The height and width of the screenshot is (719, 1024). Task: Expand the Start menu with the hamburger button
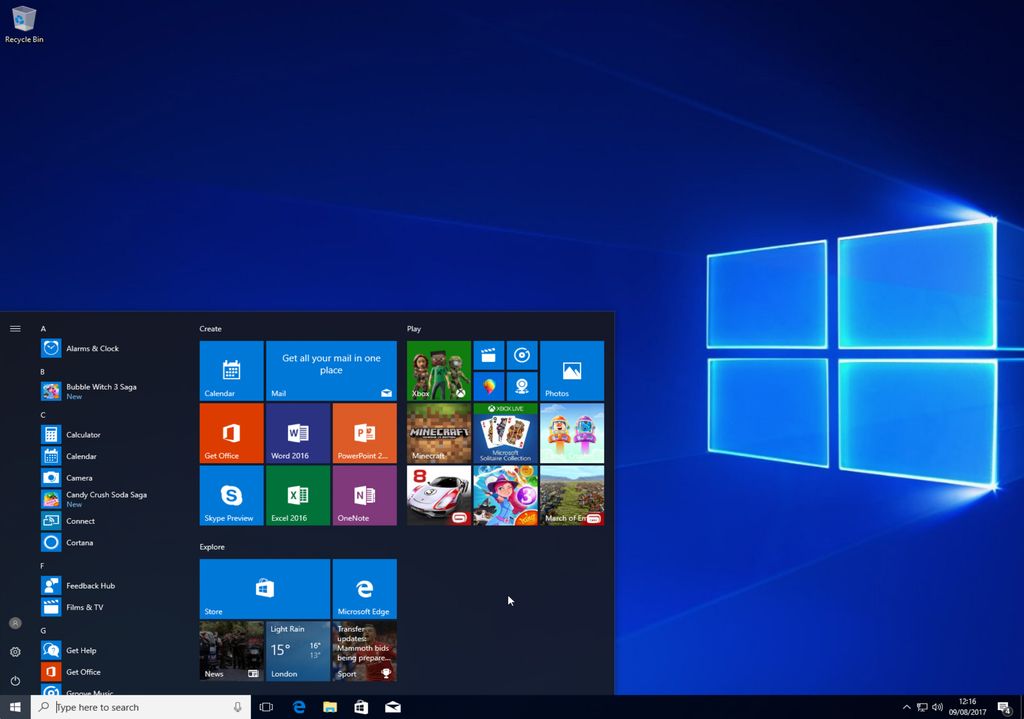tap(15, 328)
